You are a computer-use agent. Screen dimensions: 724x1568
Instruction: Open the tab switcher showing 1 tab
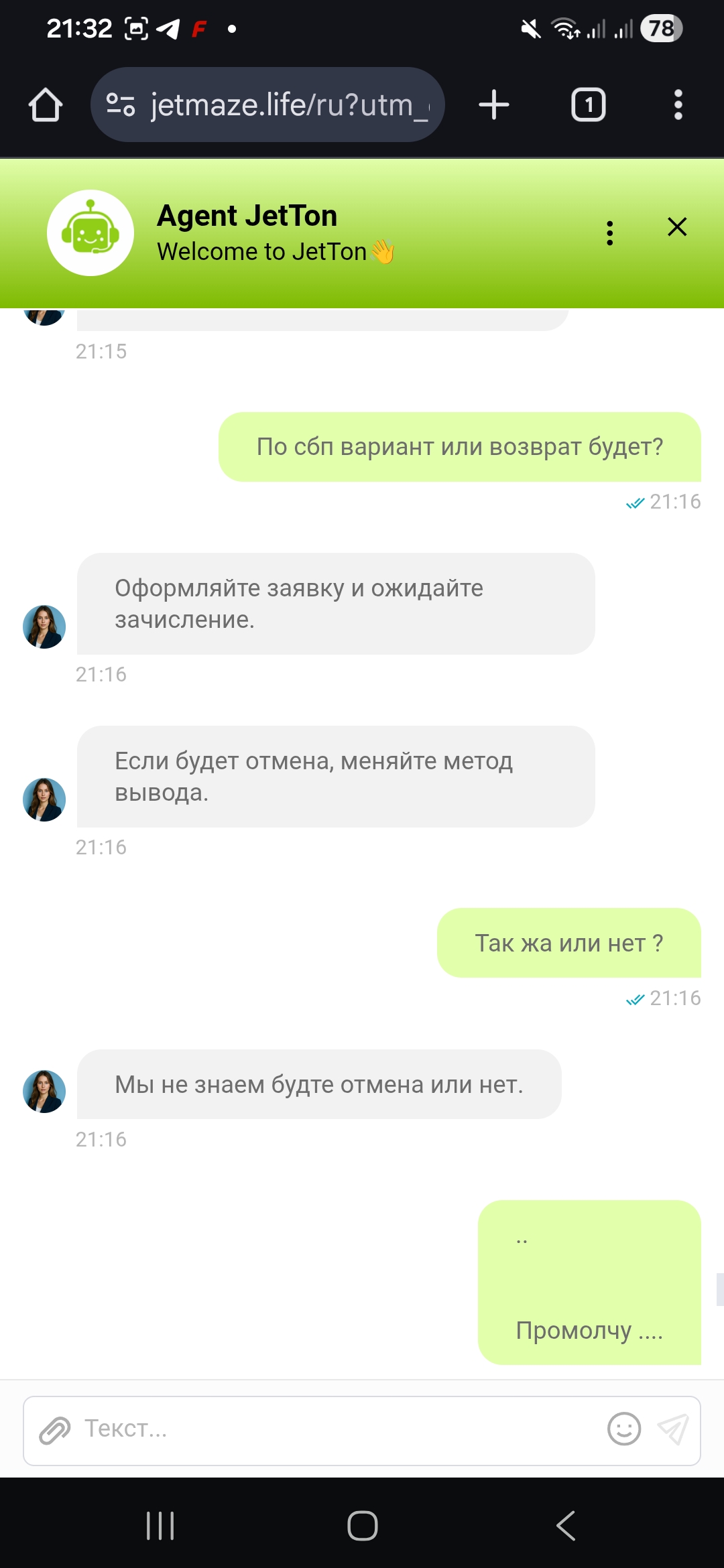pyautogui.click(x=588, y=105)
